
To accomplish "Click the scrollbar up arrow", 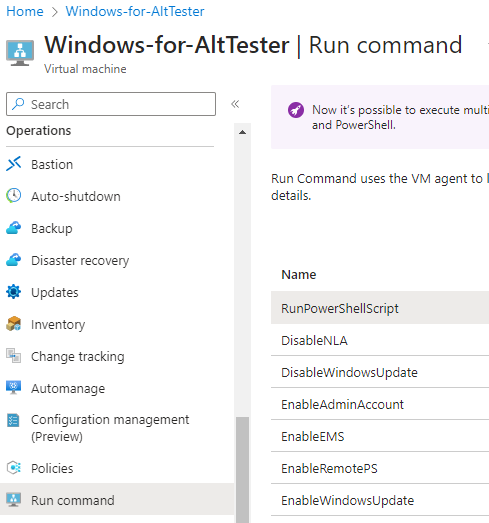I will 242,132.
